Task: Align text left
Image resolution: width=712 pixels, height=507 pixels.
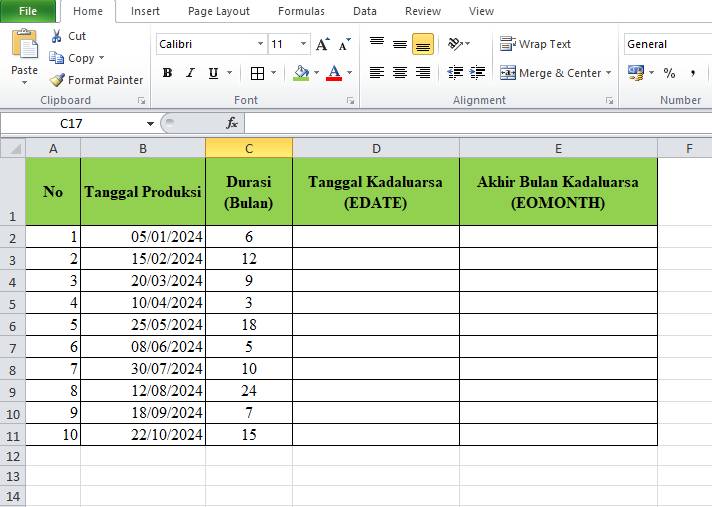Action: [x=377, y=73]
